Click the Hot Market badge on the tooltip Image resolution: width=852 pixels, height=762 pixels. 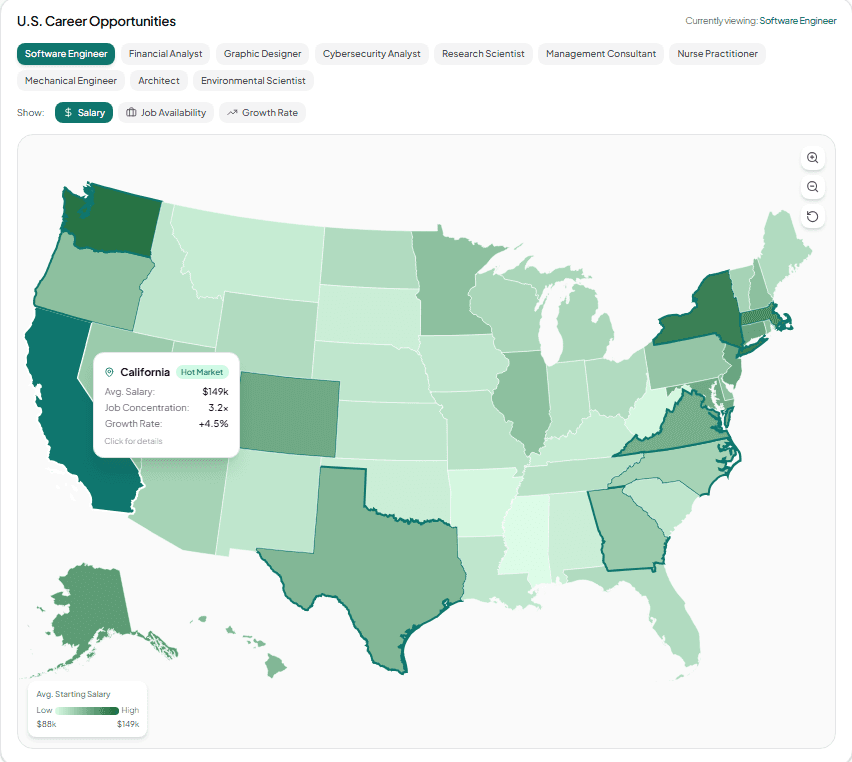coord(202,372)
